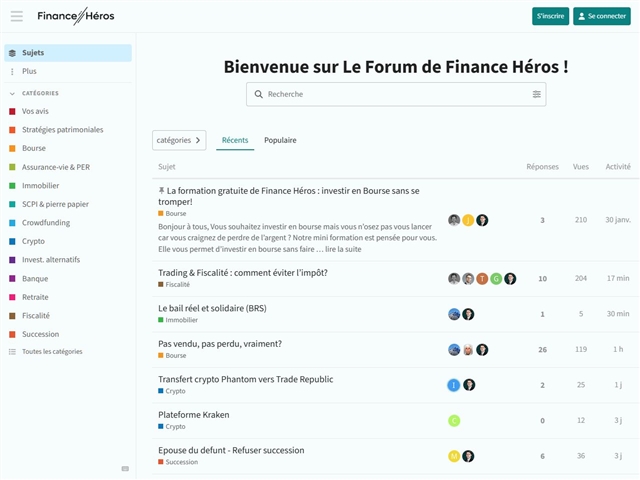Click the Se connecter button
This screenshot has height=480, width=640.
click(x=602, y=16)
